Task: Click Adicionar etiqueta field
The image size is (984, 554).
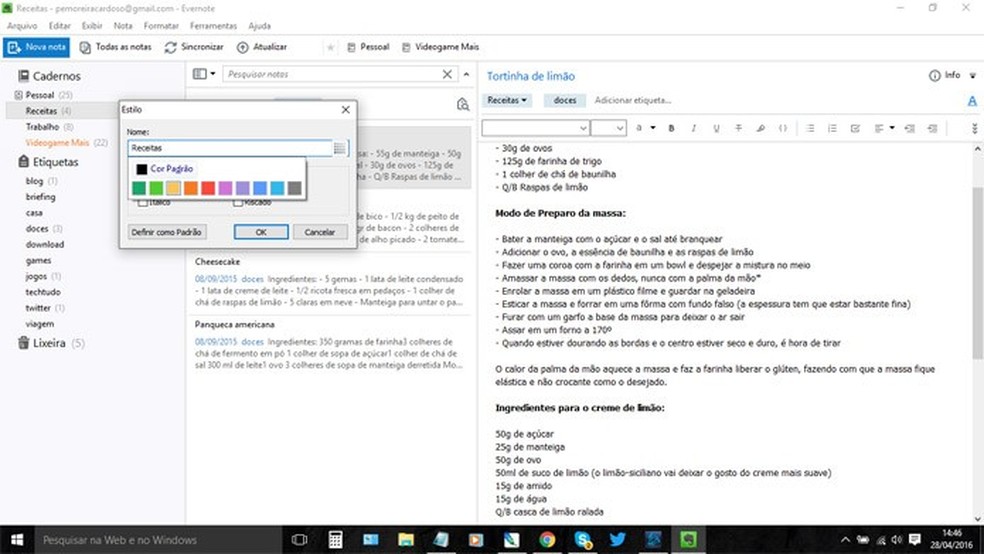Action: (633, 100)
